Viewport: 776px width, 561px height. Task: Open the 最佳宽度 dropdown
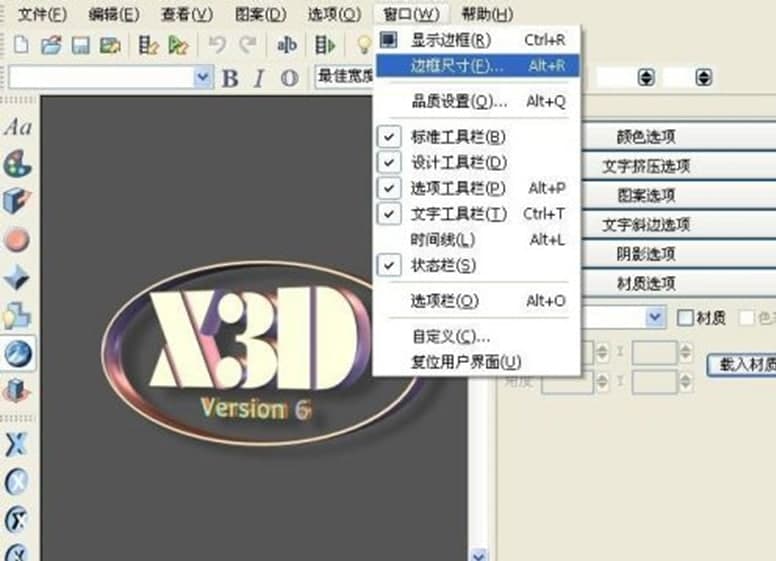coord(344,77)
